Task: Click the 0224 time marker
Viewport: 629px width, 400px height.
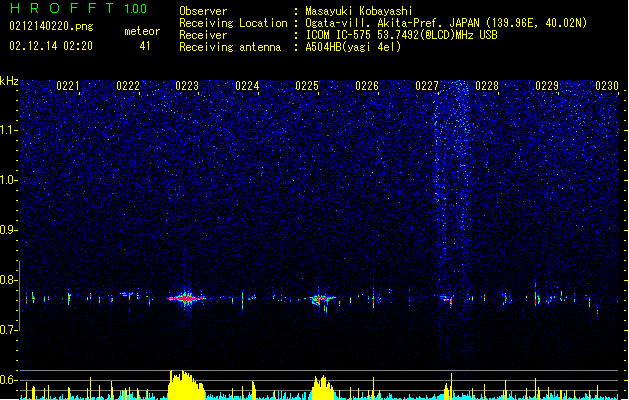Action: (247, 86)
